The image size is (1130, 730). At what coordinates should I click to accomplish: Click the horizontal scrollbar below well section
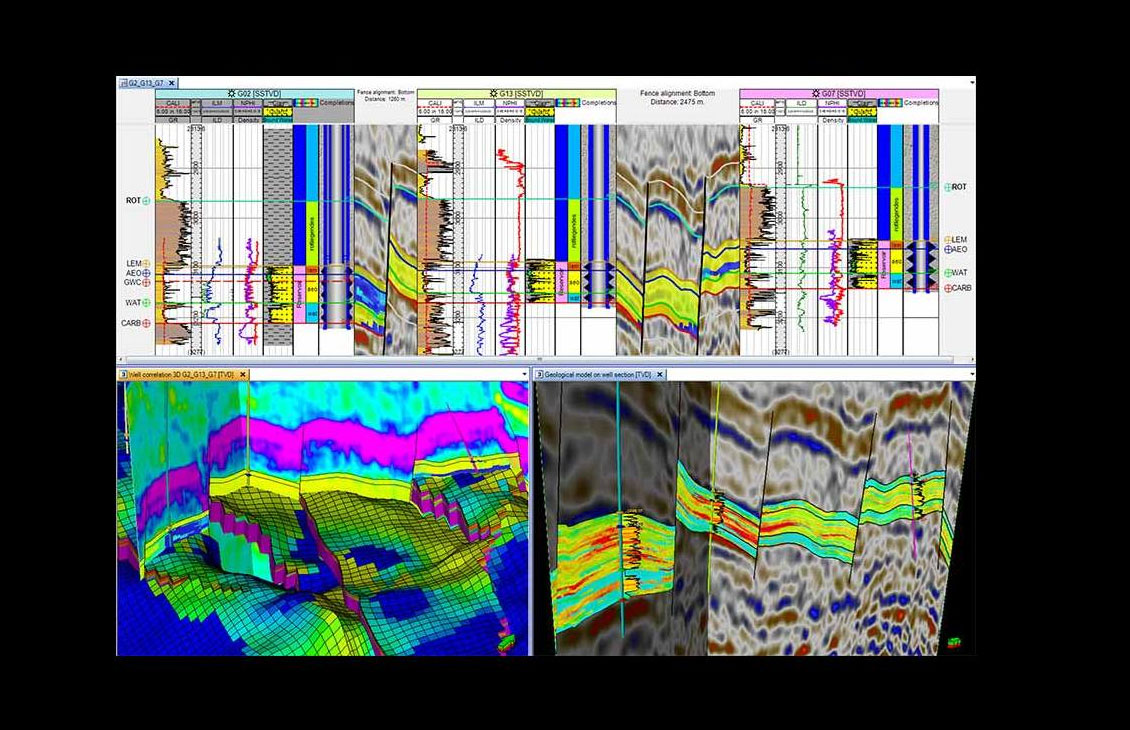point(540,359)
